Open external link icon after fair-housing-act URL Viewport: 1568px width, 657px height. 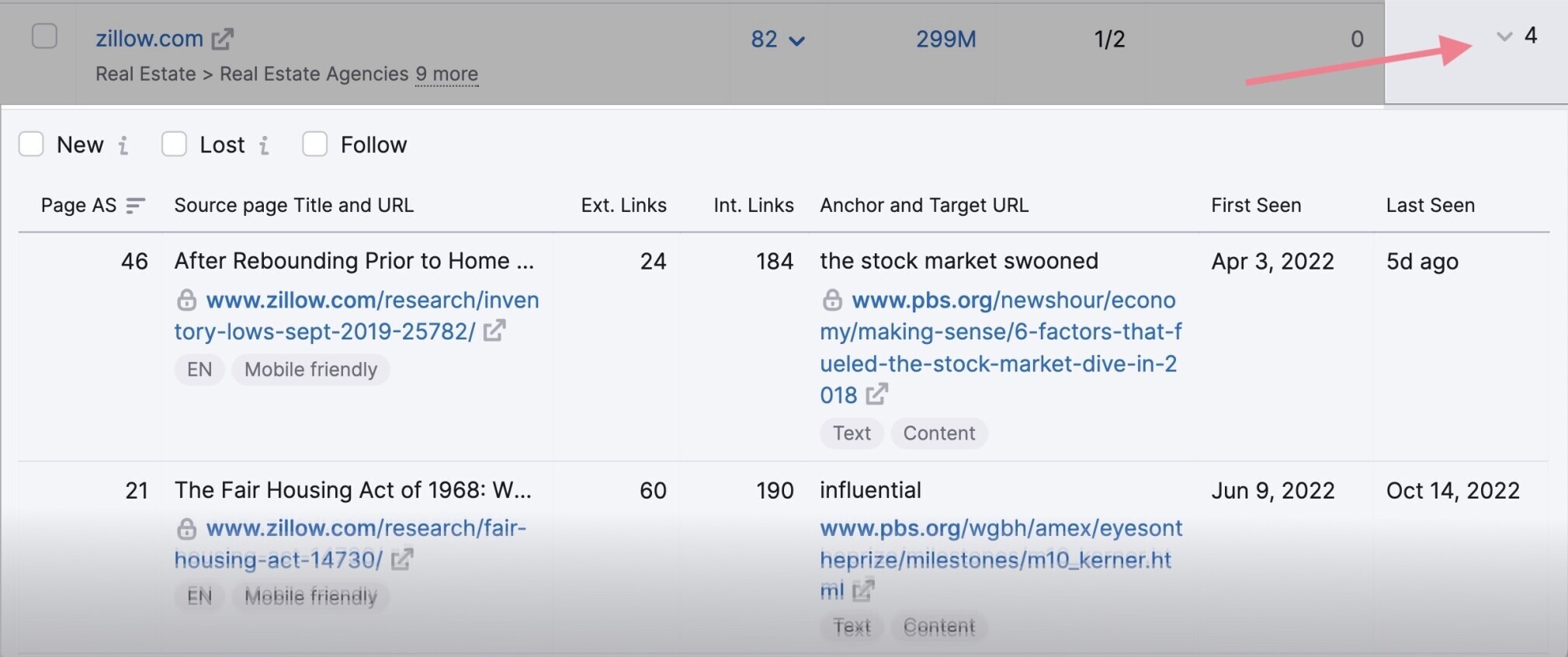pos(402,559)
